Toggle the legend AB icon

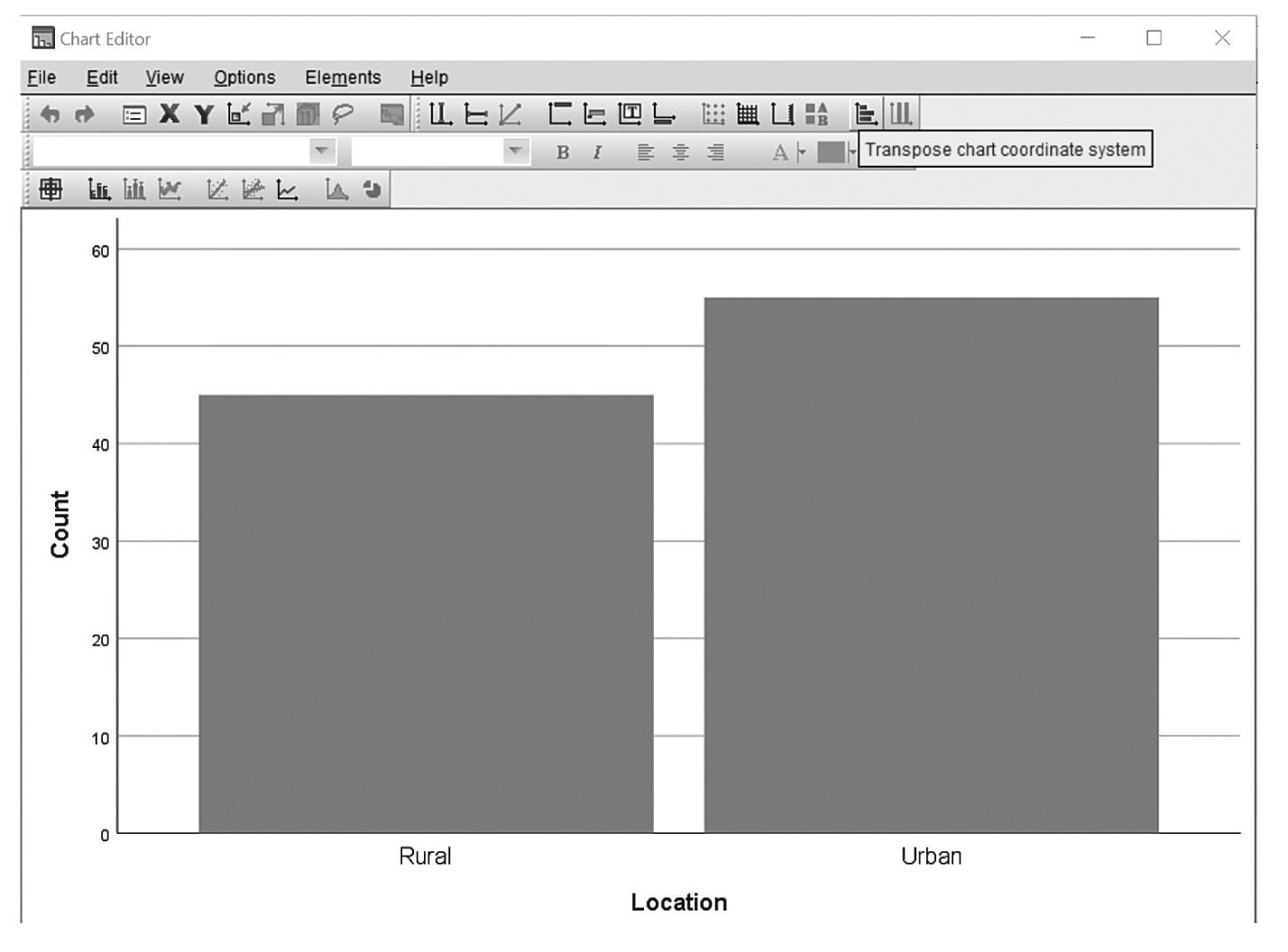coord(817,114)
